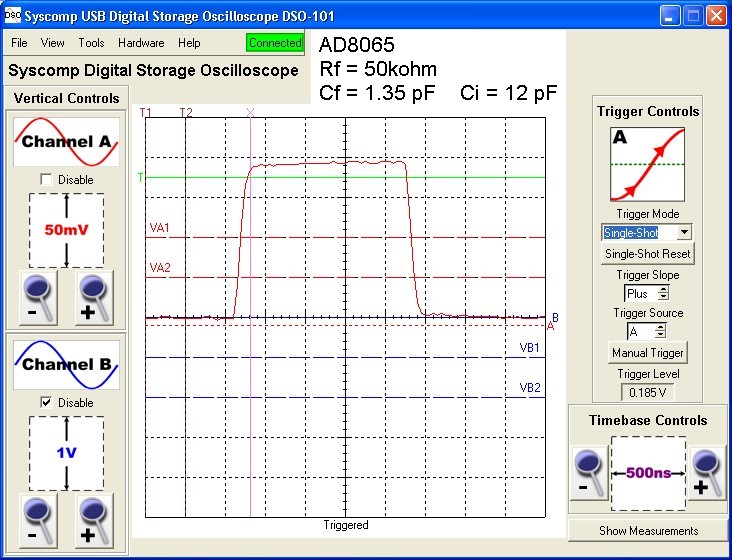Image resolution: width=732 pixels, height=560 pixels.
Task: Open the Tools menu
Action: coord(91,43)
